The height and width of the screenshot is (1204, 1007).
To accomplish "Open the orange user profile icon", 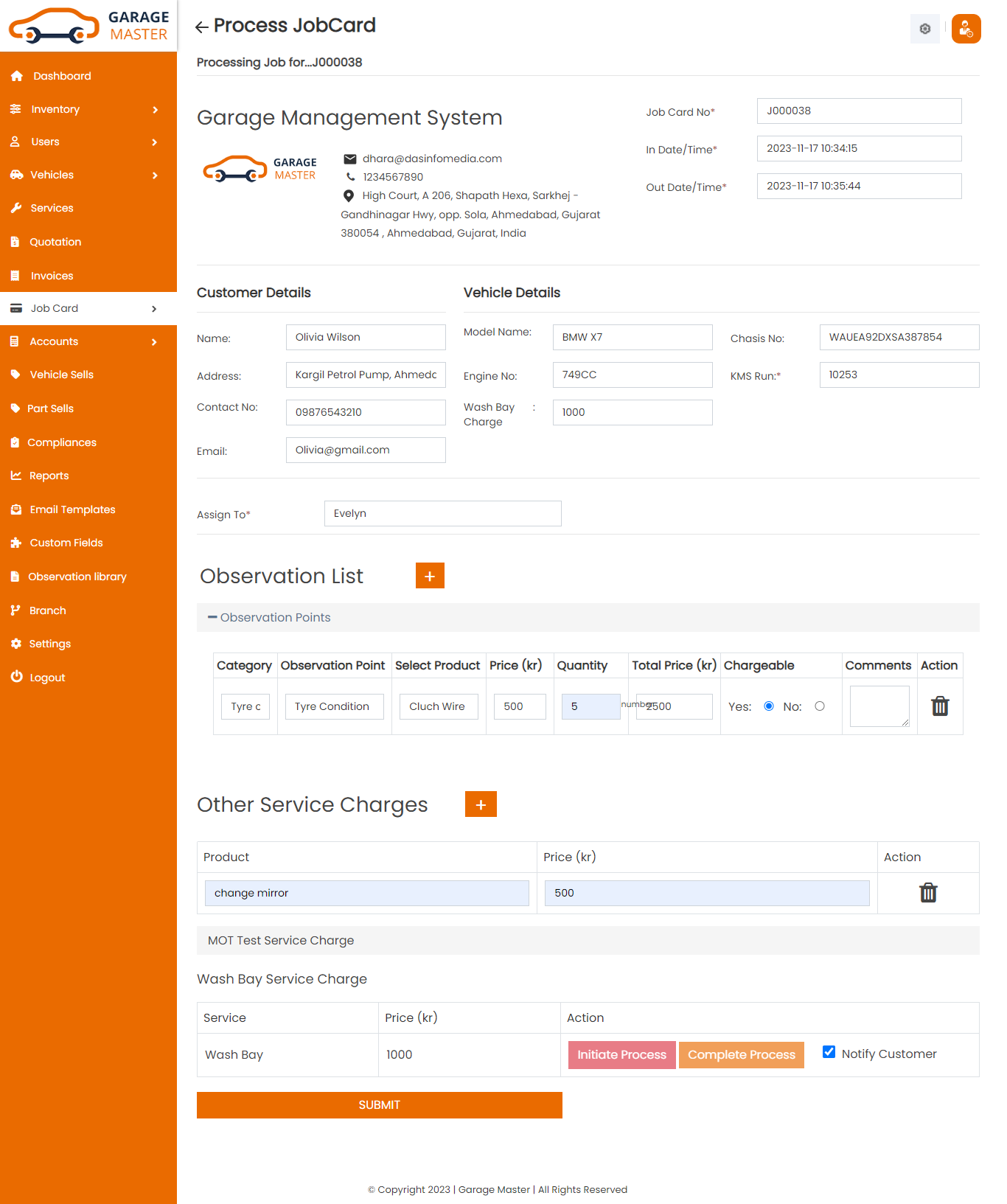I will pyautogui.click(x=966, y=29).
